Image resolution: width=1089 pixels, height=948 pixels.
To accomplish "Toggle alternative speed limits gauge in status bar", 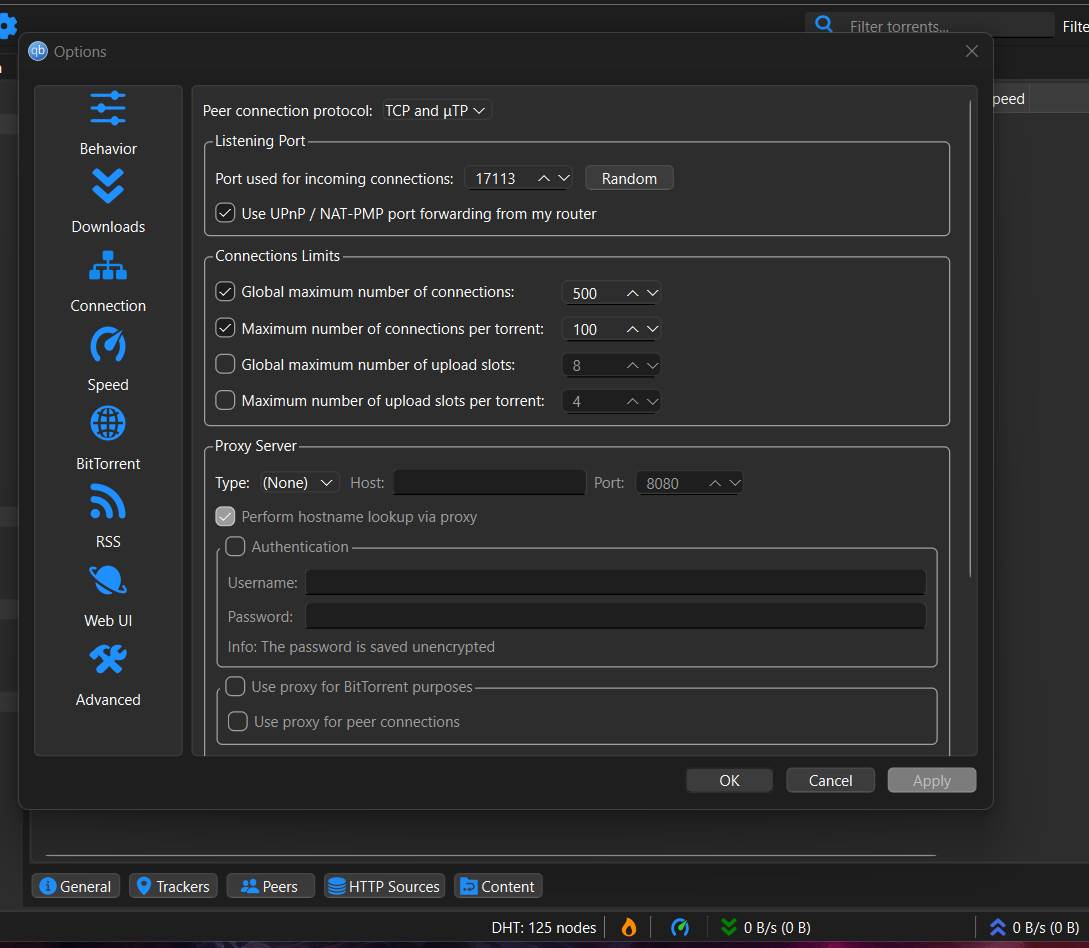I will (680, 927).
